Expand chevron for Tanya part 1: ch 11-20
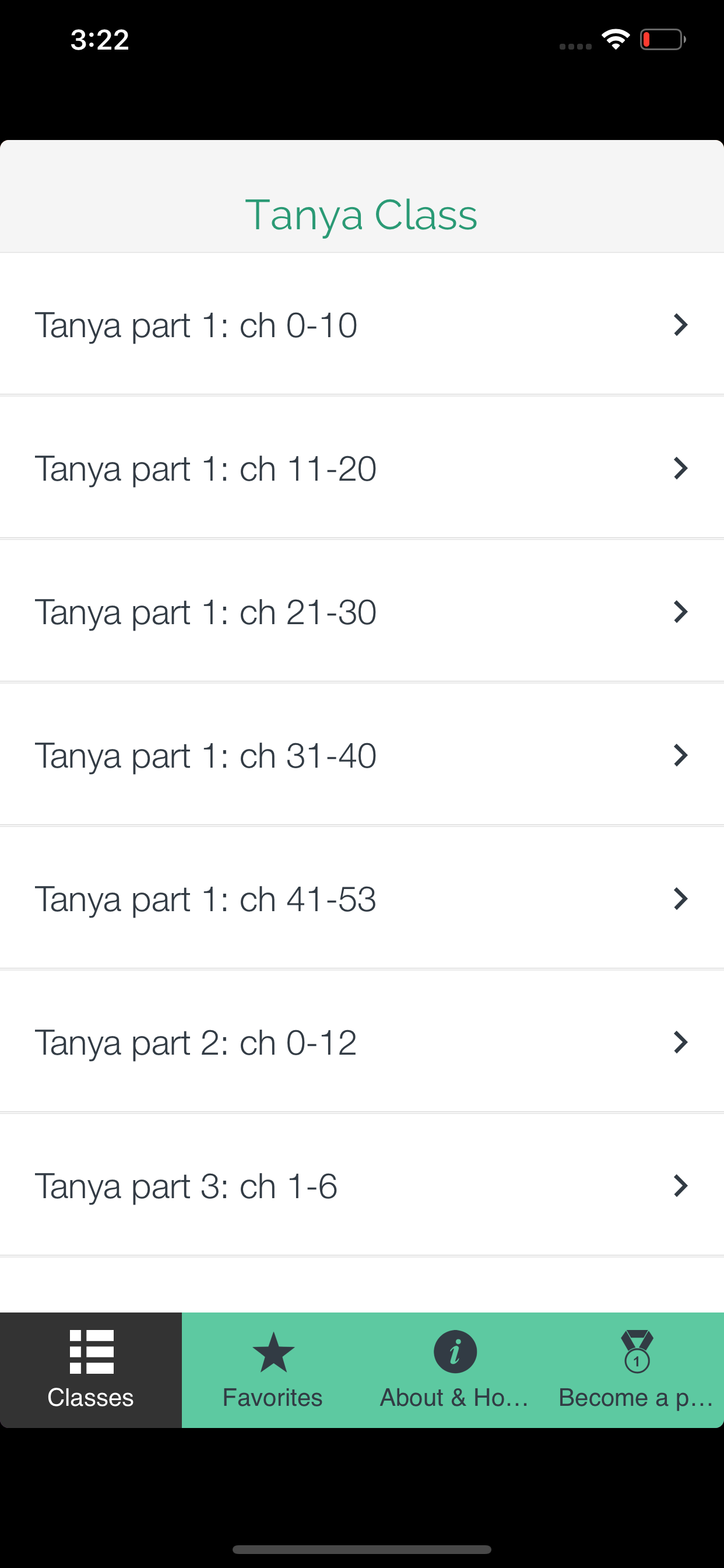The height and width of the screenshot is (1568, 724). point(681,468)
